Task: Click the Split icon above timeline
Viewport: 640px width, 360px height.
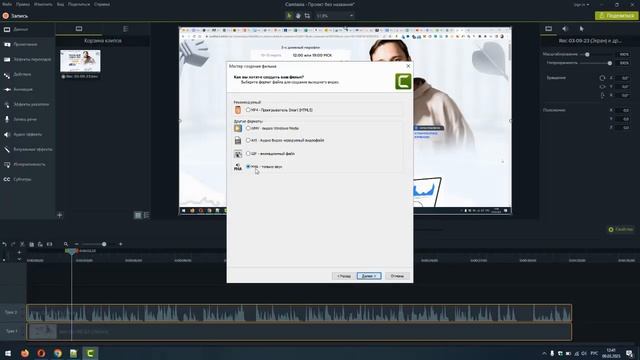Action: point(49,244)
